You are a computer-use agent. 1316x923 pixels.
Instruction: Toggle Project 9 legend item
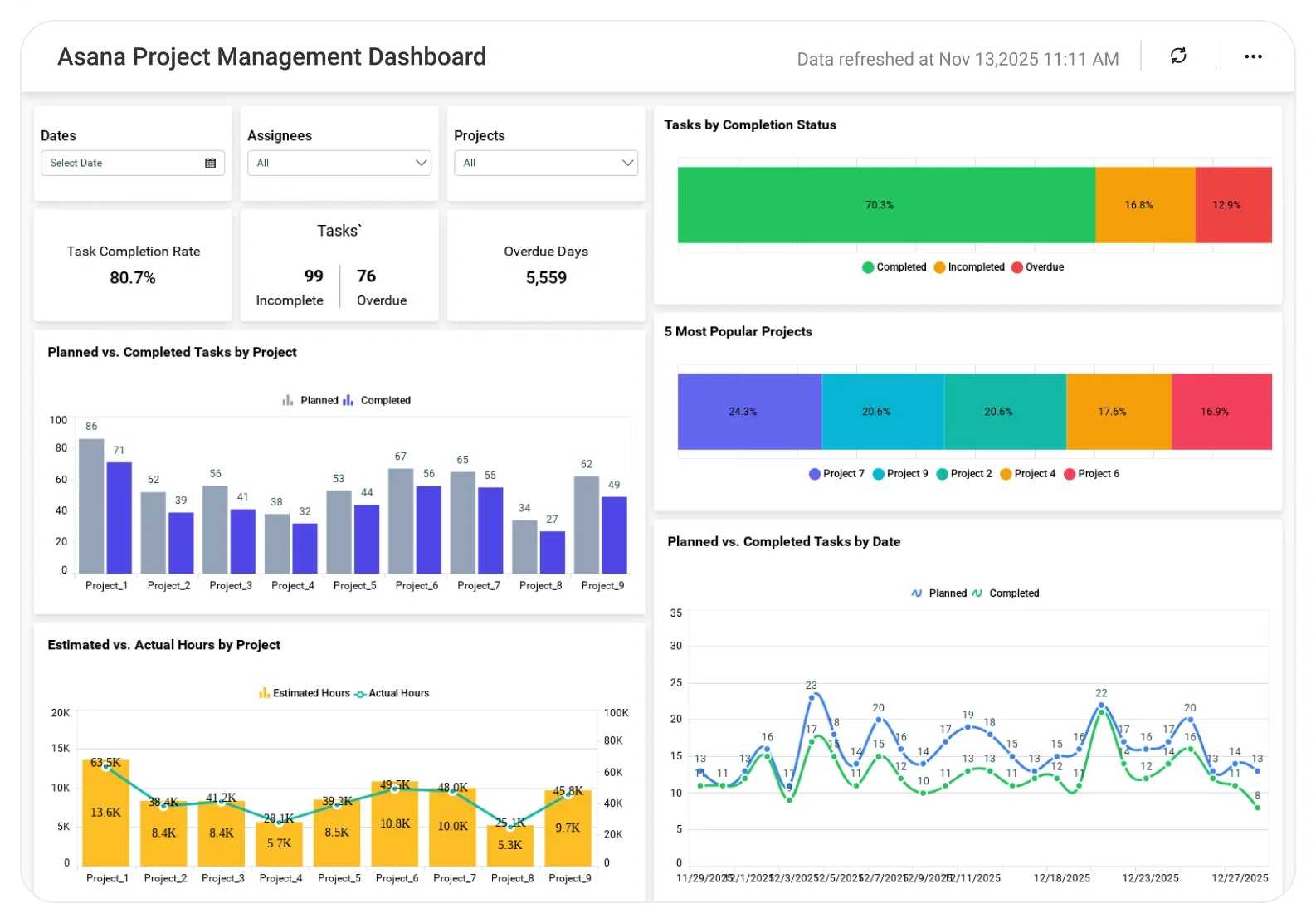(900, 474)
